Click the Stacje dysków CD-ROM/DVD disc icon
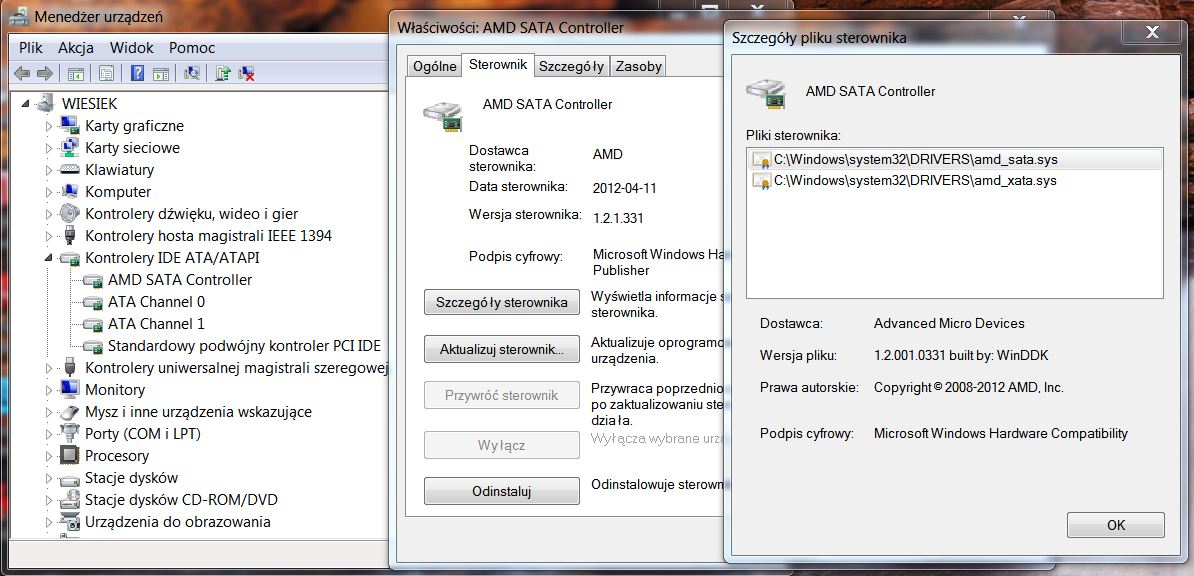 pyautogui.click(x=70, y=500)
